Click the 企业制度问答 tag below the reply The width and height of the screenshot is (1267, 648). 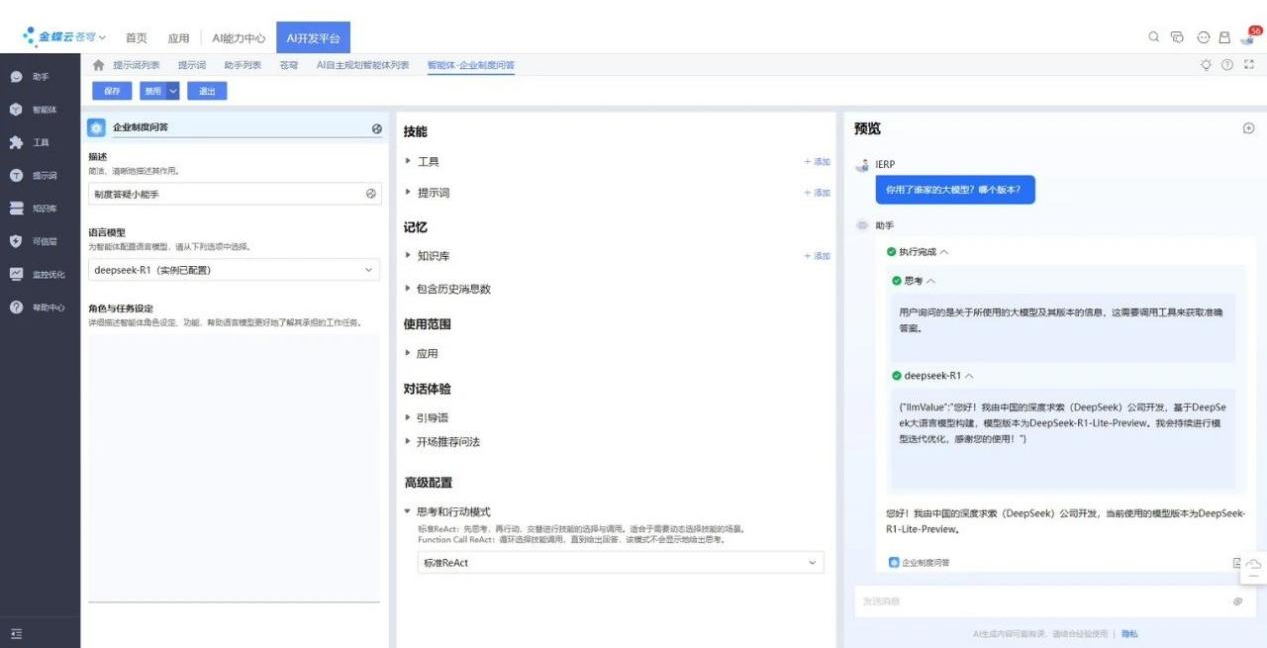pos(919,563)
